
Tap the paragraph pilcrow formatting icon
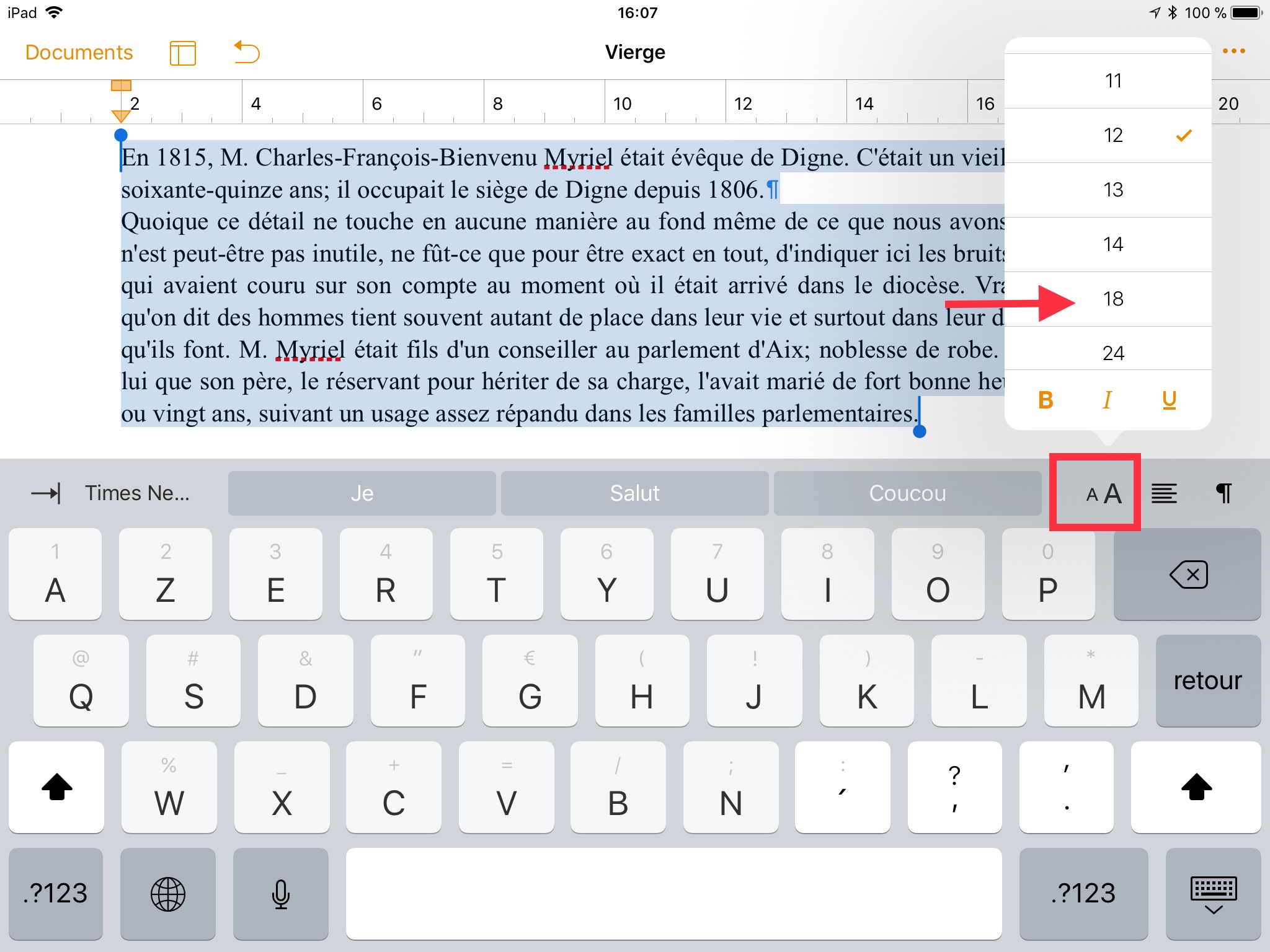pos(1223,493)
